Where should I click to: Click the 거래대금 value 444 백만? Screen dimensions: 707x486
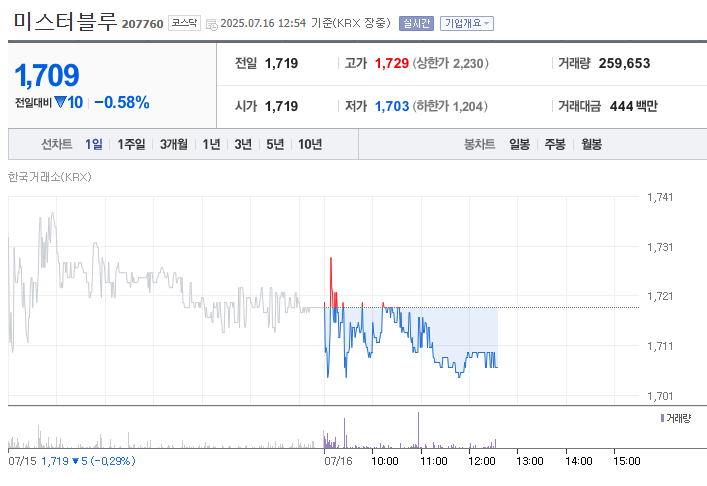click(634, 106)
